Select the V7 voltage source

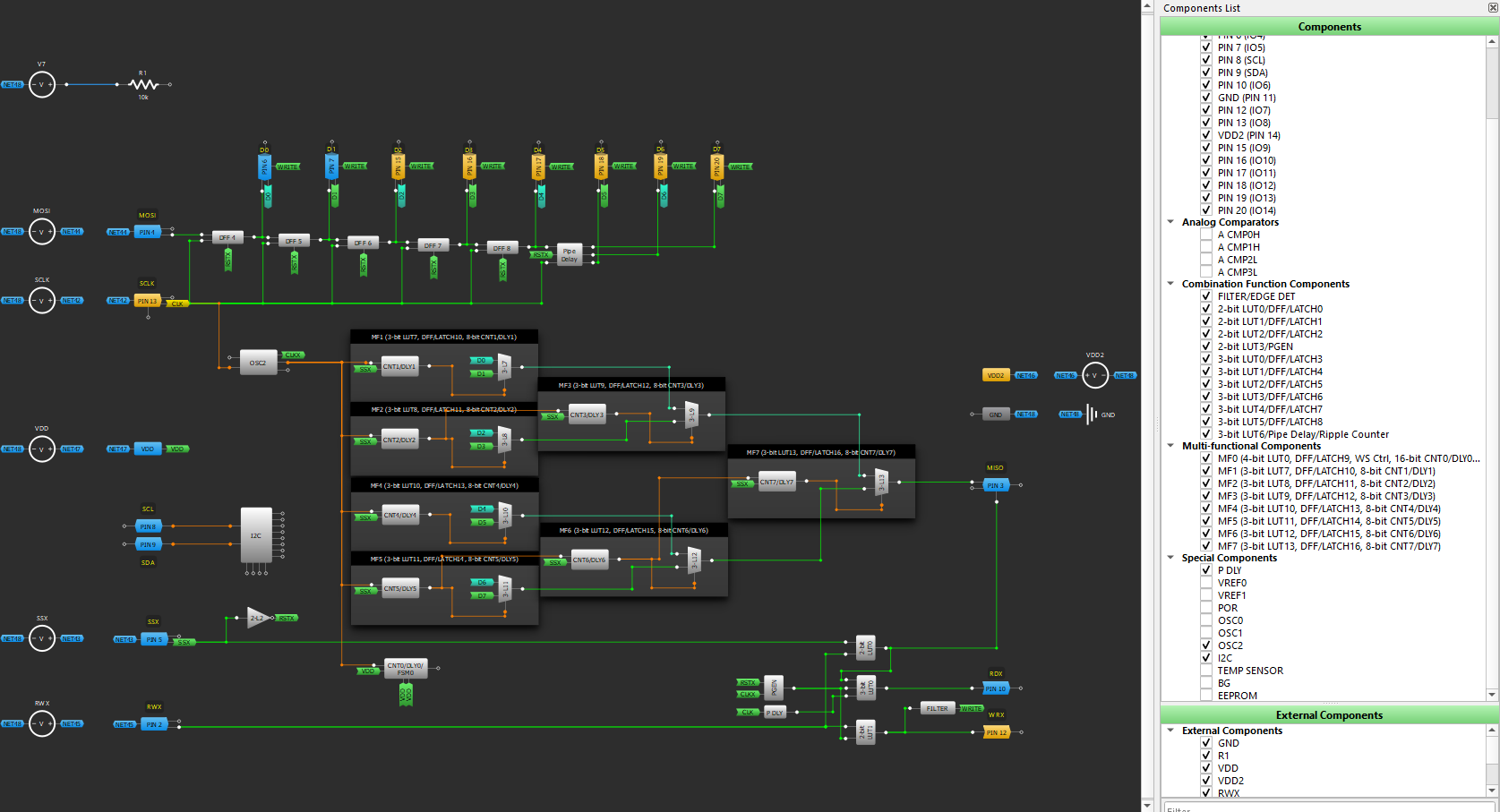(x=41, y=85)
